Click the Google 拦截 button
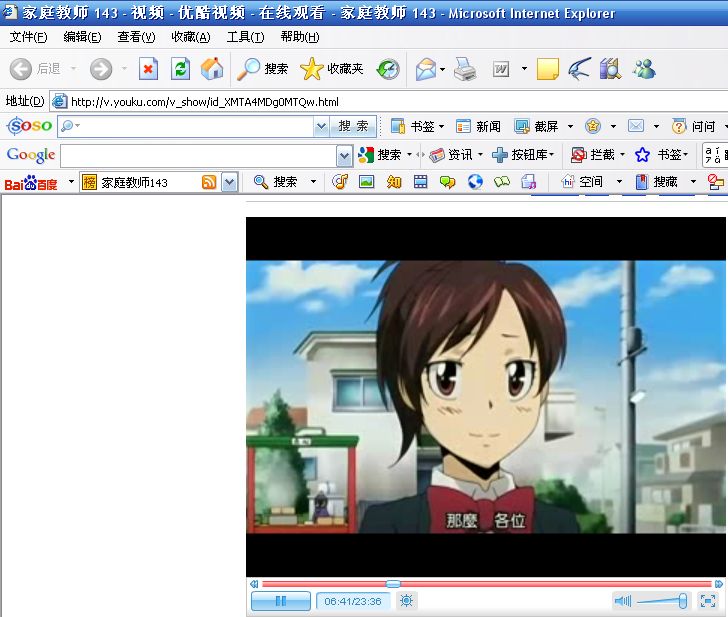The width and height of the screenshot is (728, 617). [x=592, y=155]
